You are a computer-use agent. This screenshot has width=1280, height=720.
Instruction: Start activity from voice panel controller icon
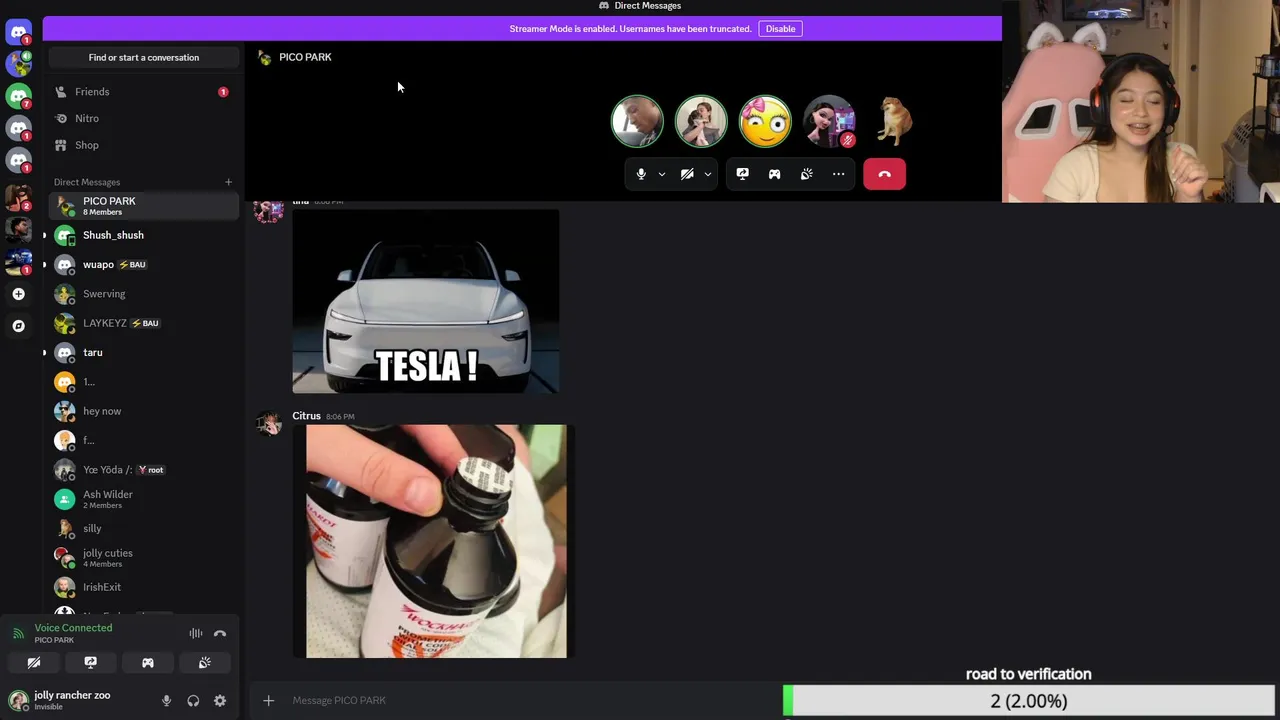148,662
